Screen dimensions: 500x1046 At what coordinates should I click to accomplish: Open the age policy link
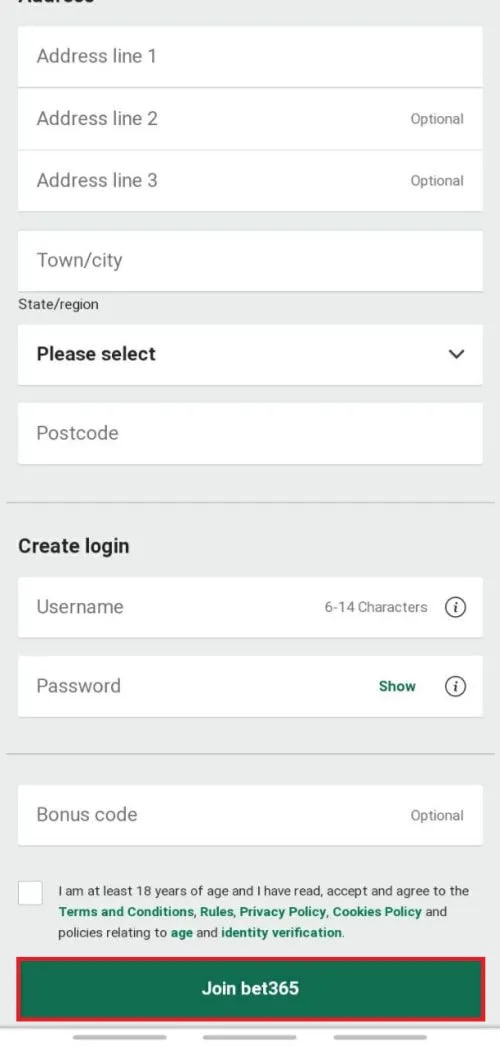pyautogui.click(x=182, y=933)
